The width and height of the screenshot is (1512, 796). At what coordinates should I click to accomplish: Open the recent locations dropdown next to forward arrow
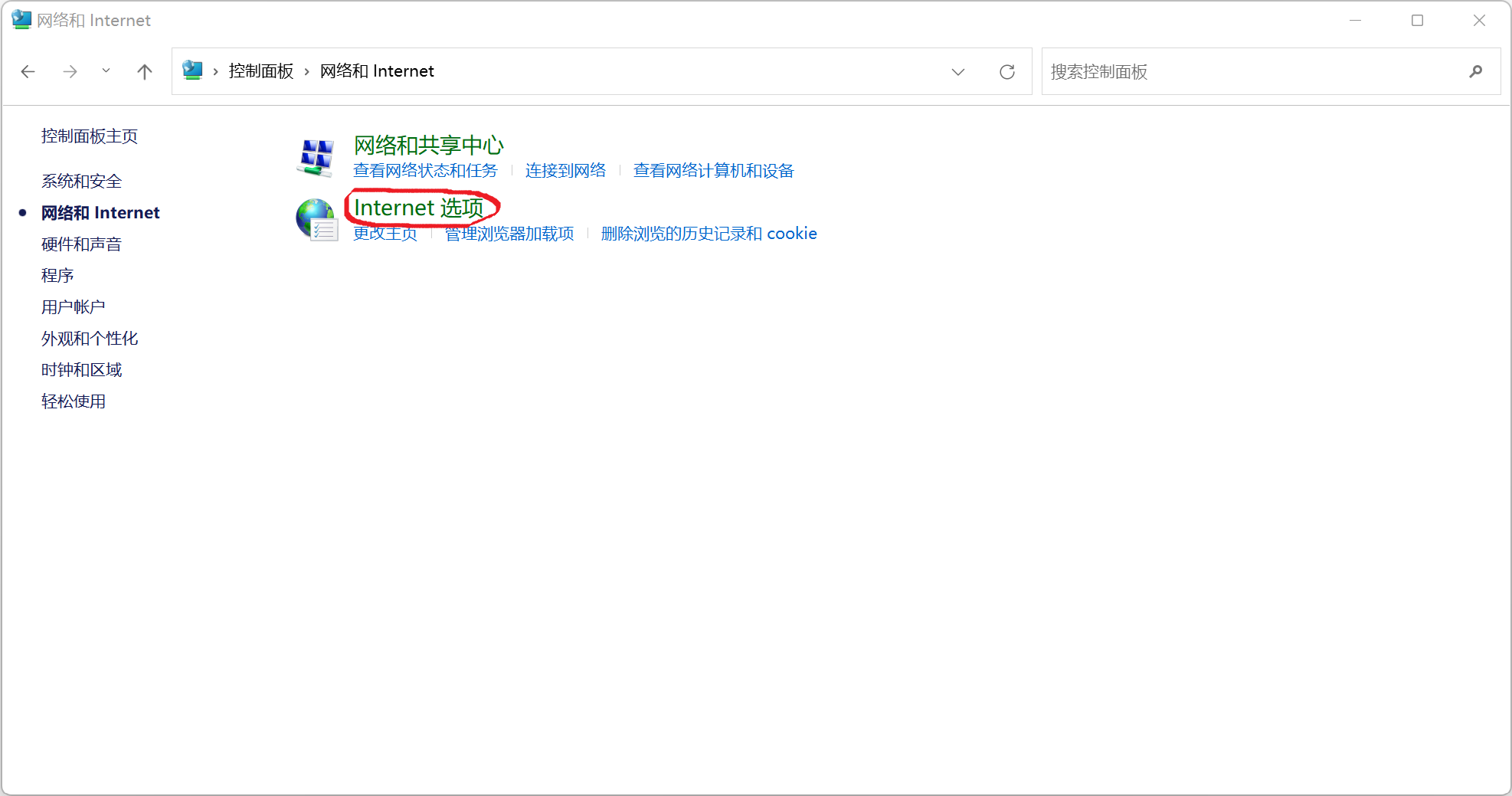(x=106, y=71)
